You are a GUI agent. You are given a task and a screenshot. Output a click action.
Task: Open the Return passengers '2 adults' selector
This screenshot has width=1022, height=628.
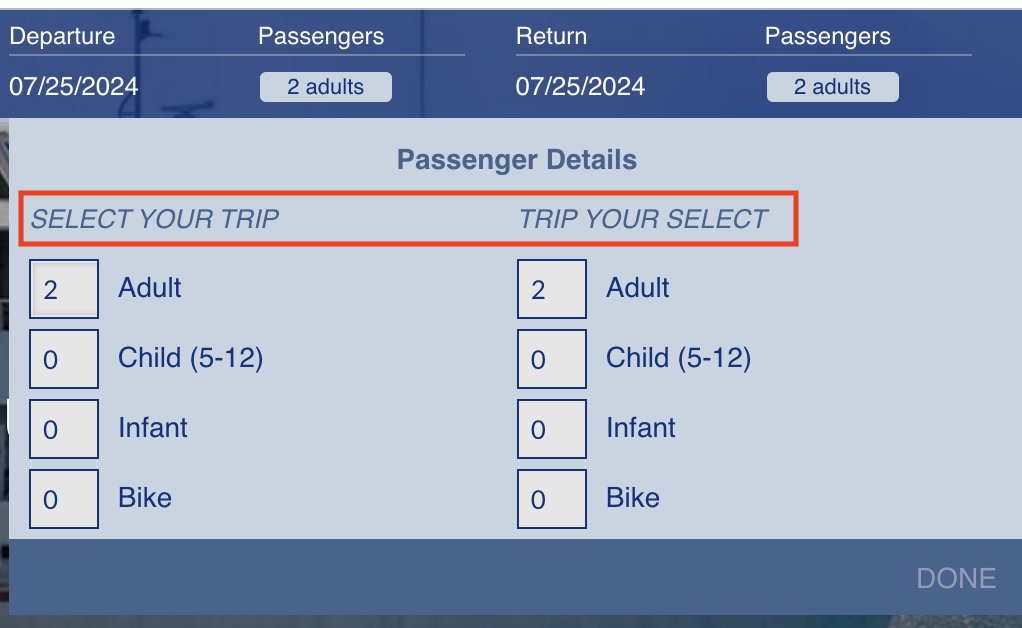(x=832, y=87)
